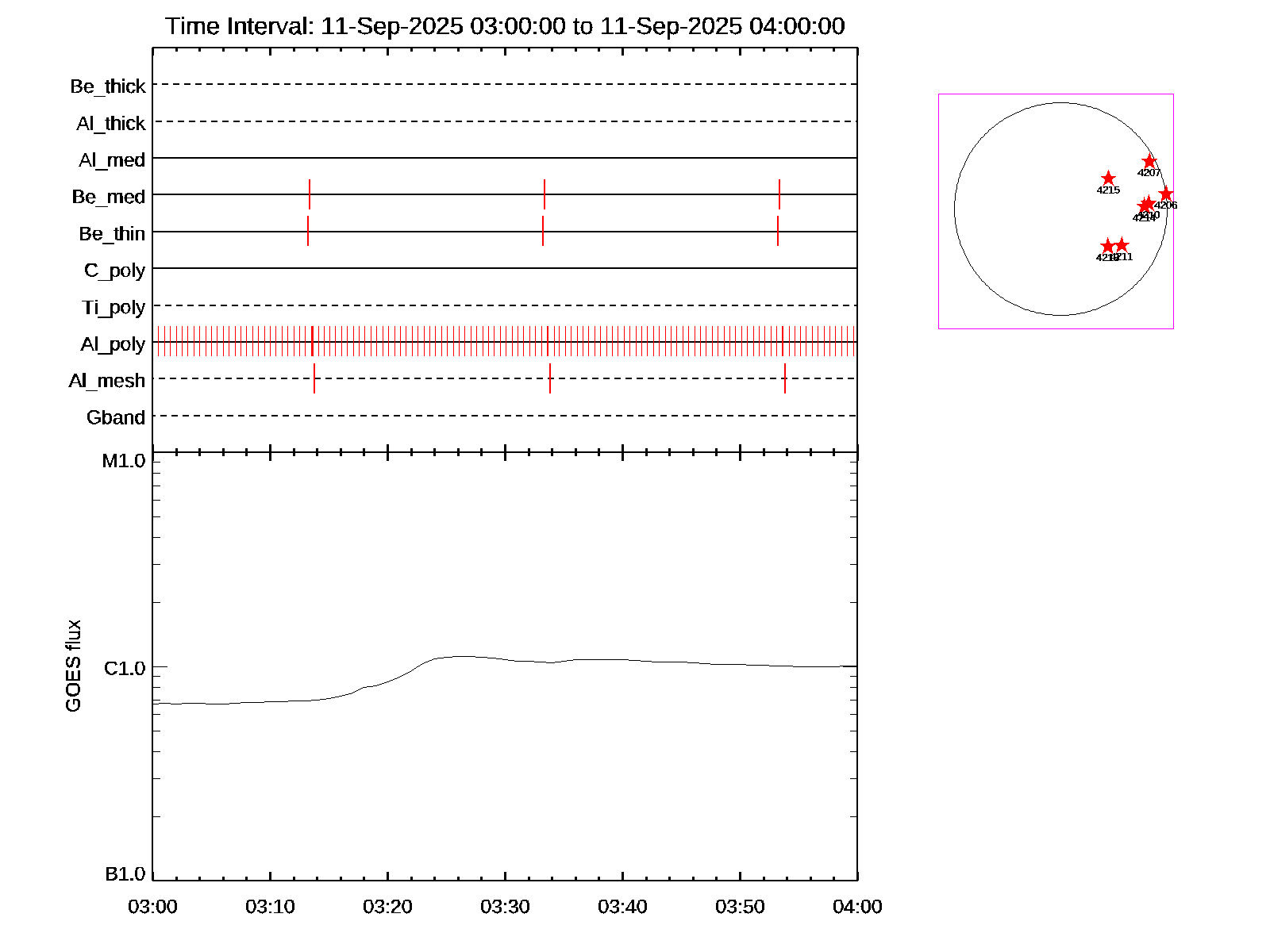Screen dimensions: 1270x952
Task: Click the GOES flux axis title
Action: 73,666
